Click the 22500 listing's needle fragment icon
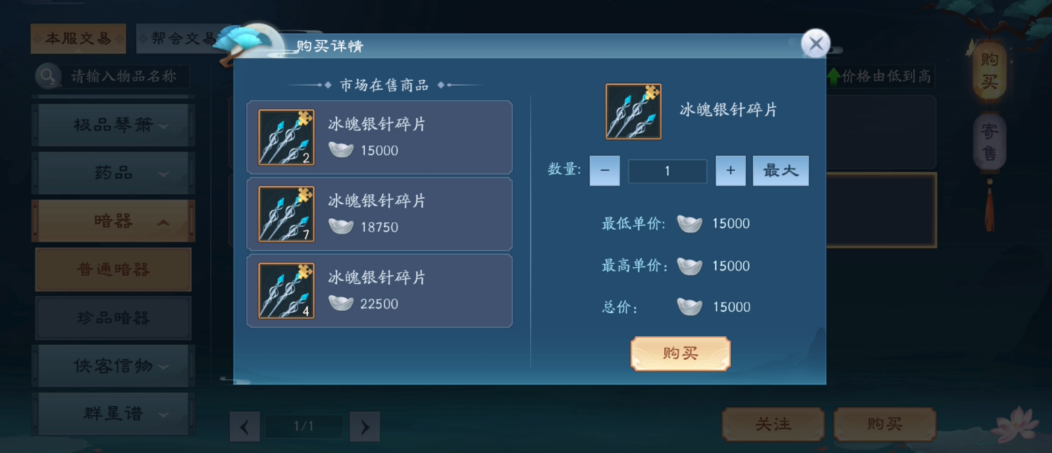The image size is (1052, 453). [286, 291]
